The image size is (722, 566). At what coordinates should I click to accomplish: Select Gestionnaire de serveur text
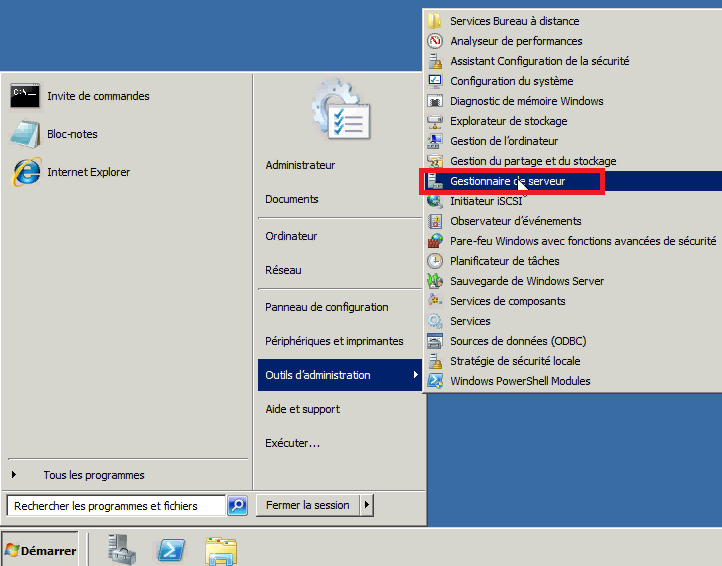point(507,181)
